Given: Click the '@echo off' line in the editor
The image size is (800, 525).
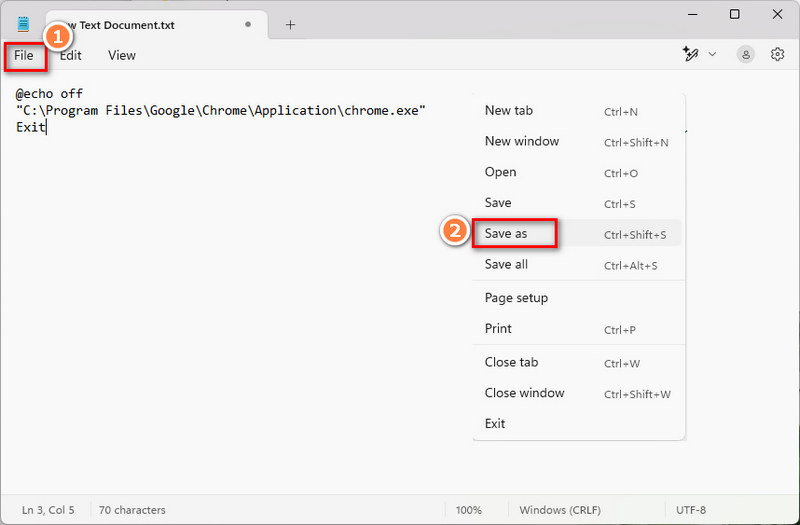Looking at the screenshot, I should tap(49, 94).
